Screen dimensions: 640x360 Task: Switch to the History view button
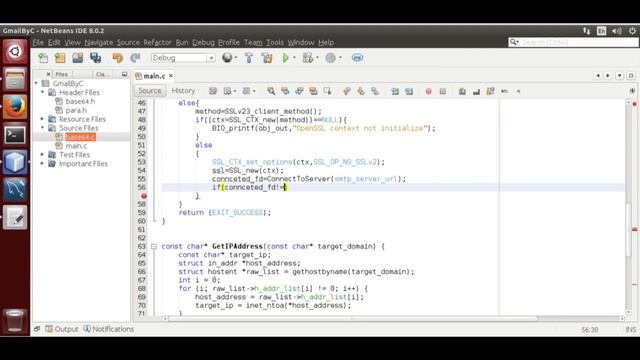(183, 91)
